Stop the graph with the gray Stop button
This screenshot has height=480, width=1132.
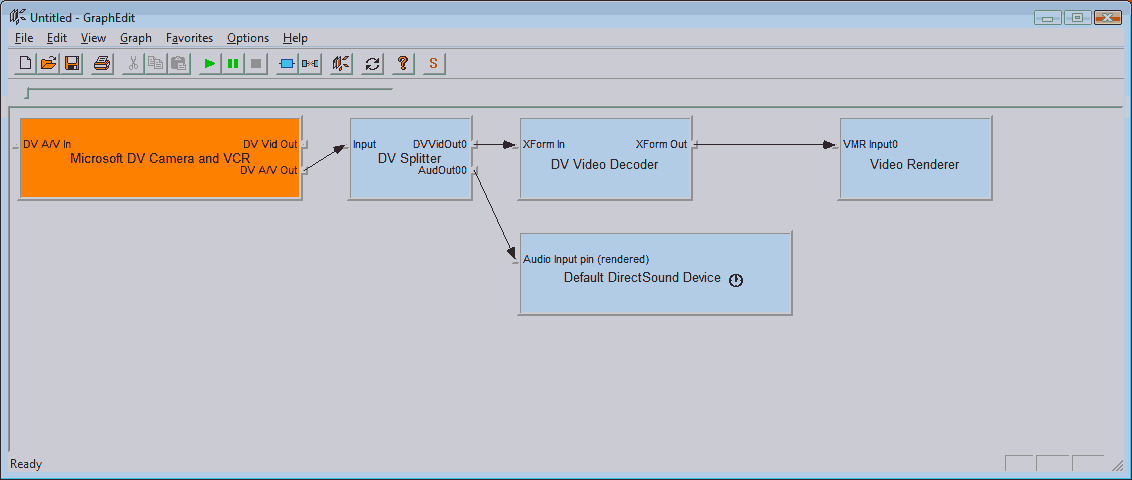coord(256,64)
